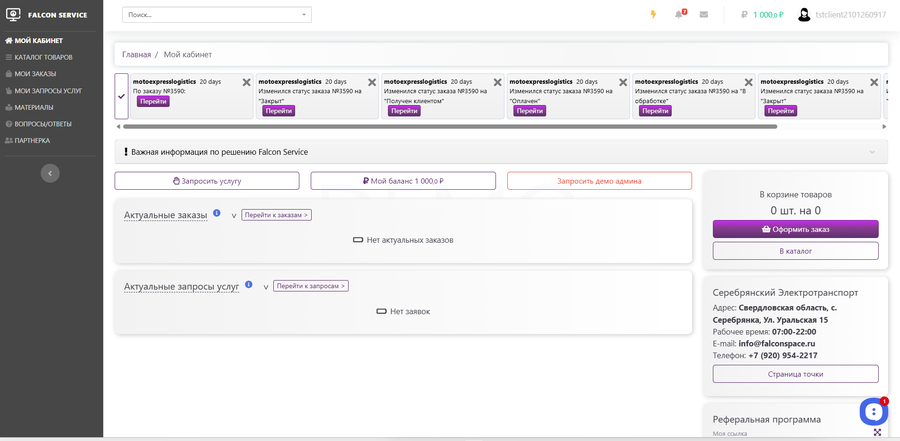Collapse the left sidebar with arrow button
The height and width of the screenshot is (441, 900).
50,173
